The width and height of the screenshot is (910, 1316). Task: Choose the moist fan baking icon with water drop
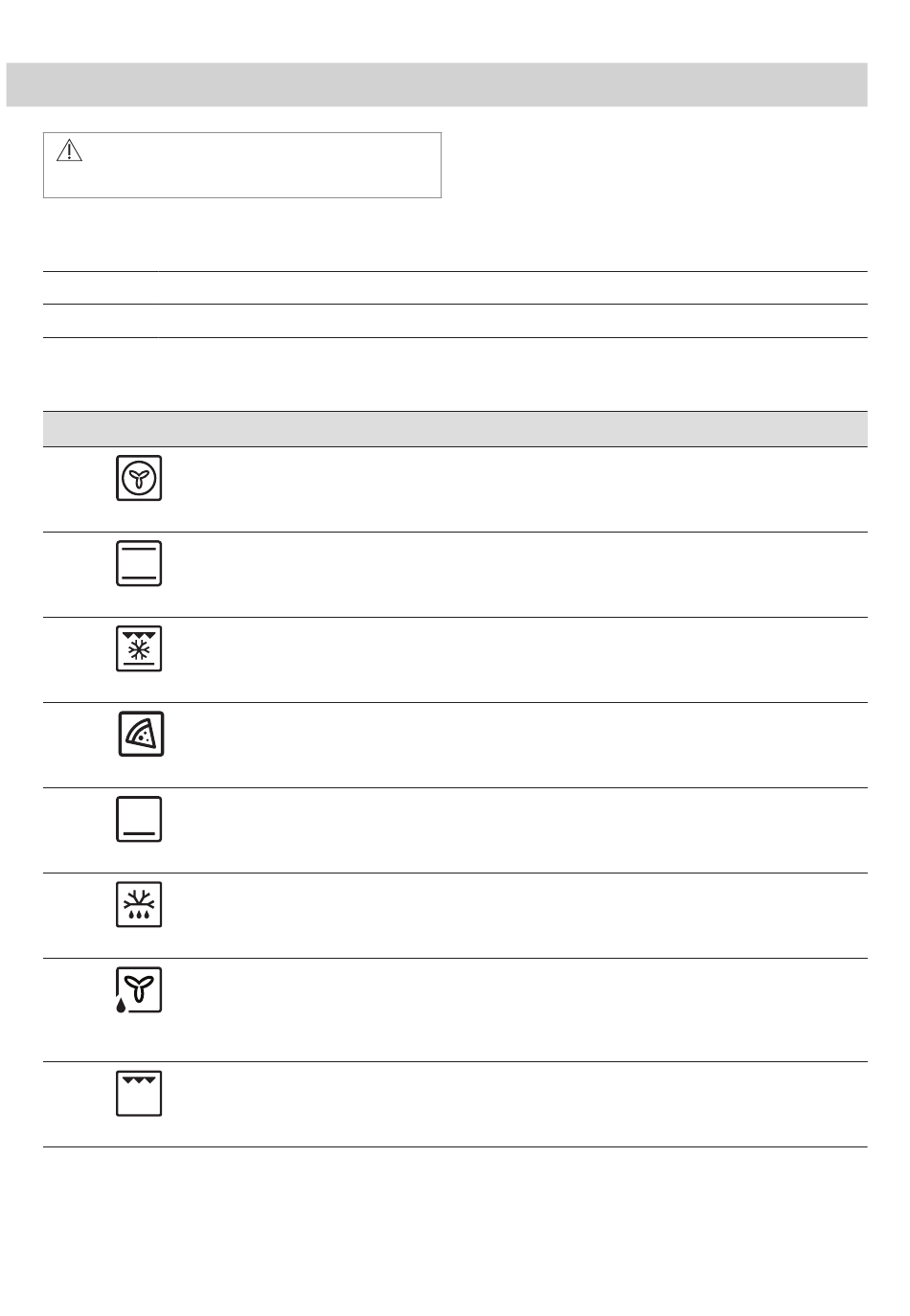(139, 990)
